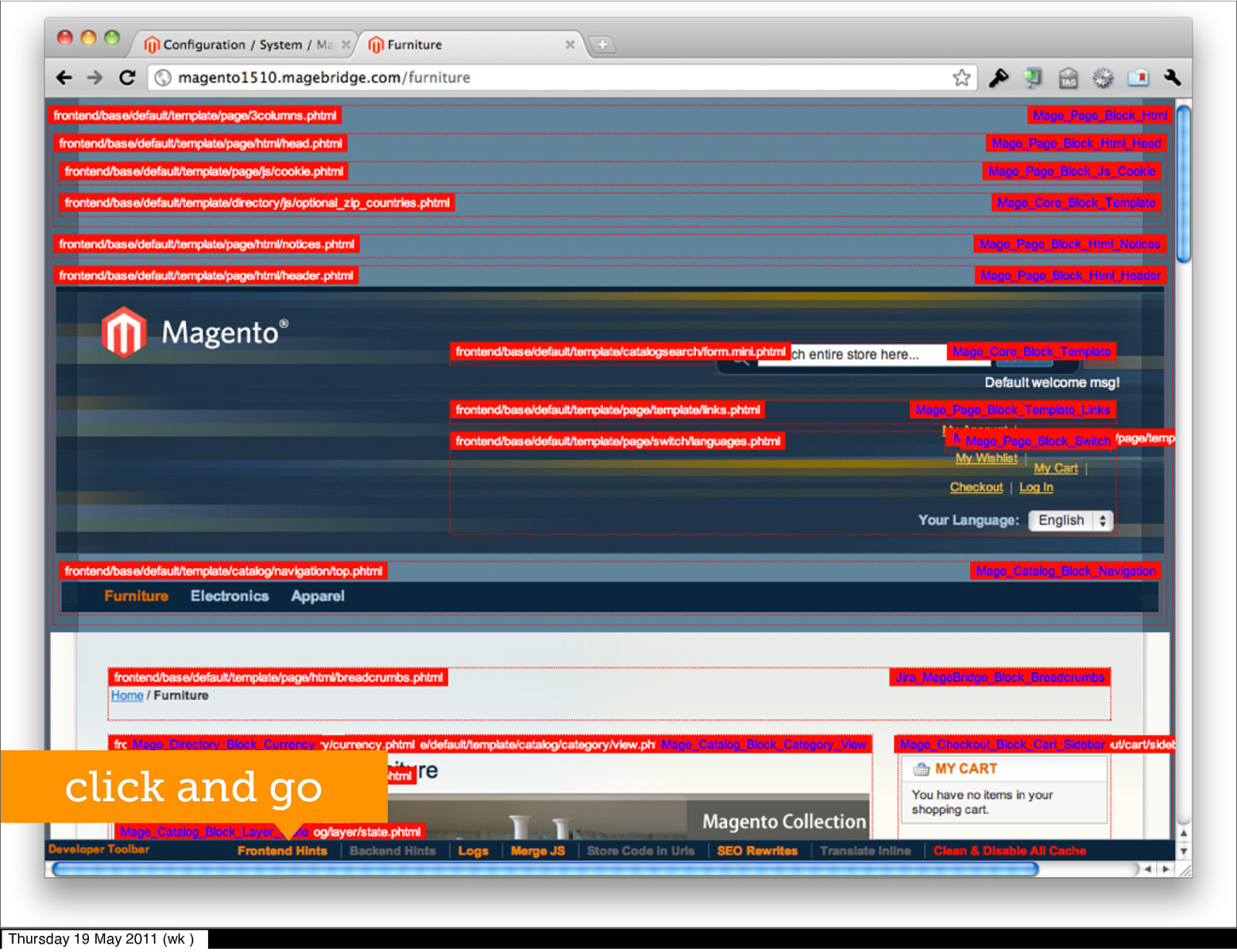Image resolution: width=1237 pixels, height=952 pixels.
Task: Close the Furniture tab
Action: [570, 45]
